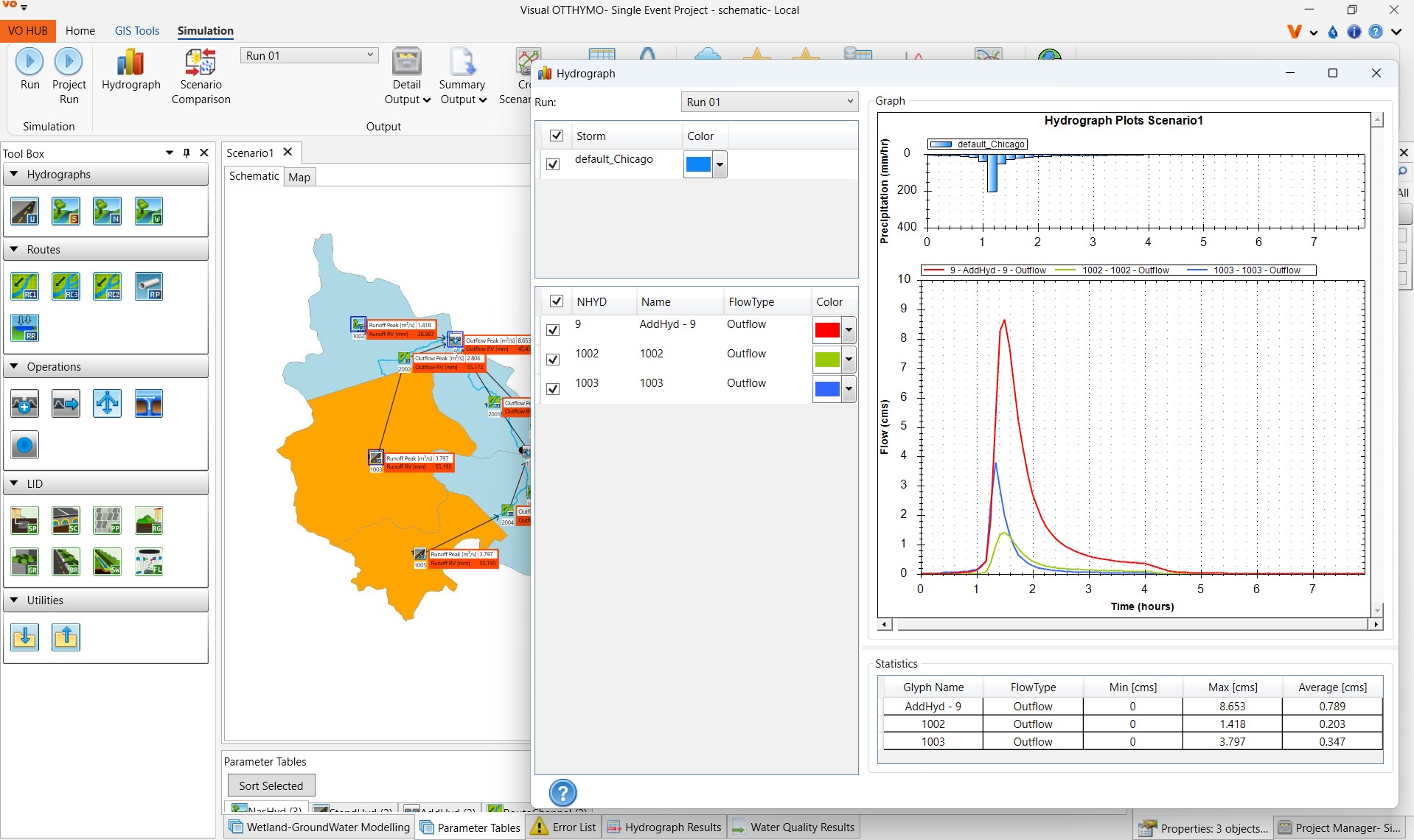
Task: Select the NasHyd (N) hydrograph tool
Action: click(x=107, y=211)
